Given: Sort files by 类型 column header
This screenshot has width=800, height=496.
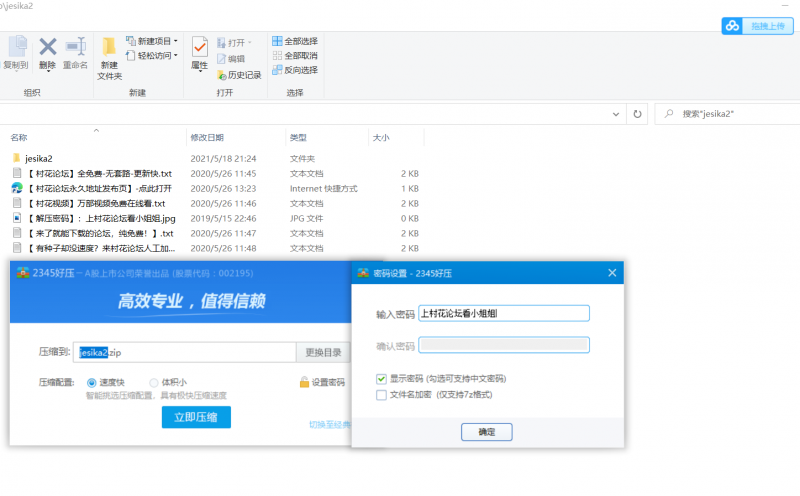Looking at the screenshot, I should tap(298, 137).
